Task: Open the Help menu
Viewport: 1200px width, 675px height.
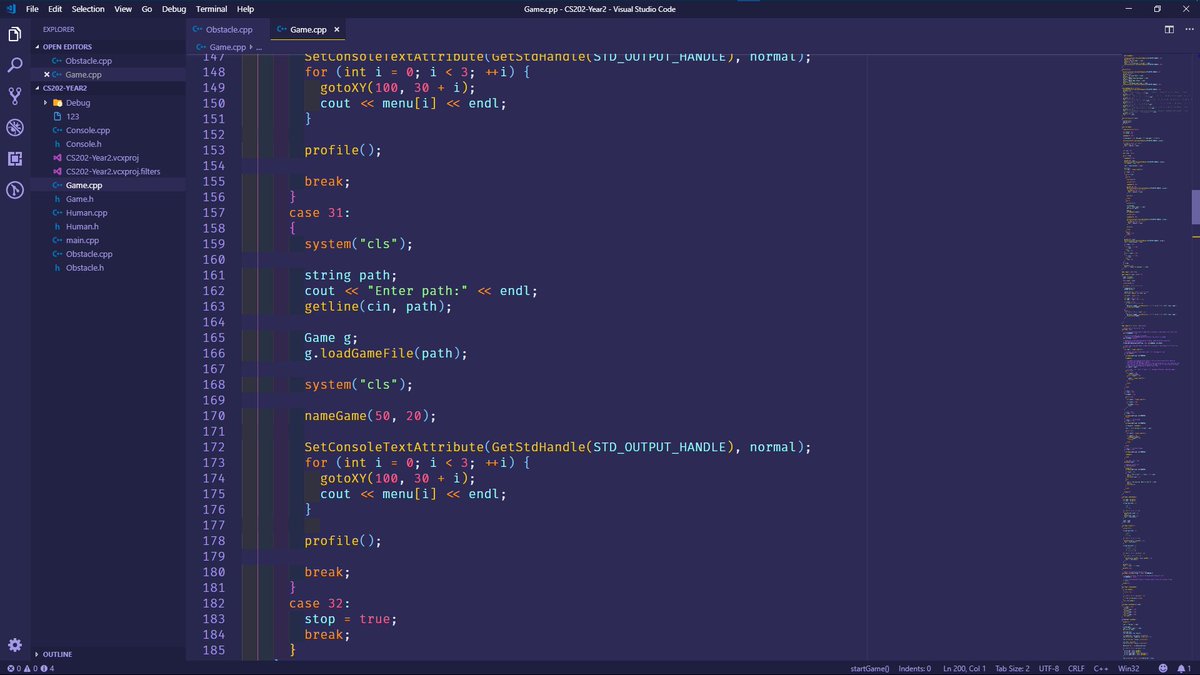Action: pos(245,9)
